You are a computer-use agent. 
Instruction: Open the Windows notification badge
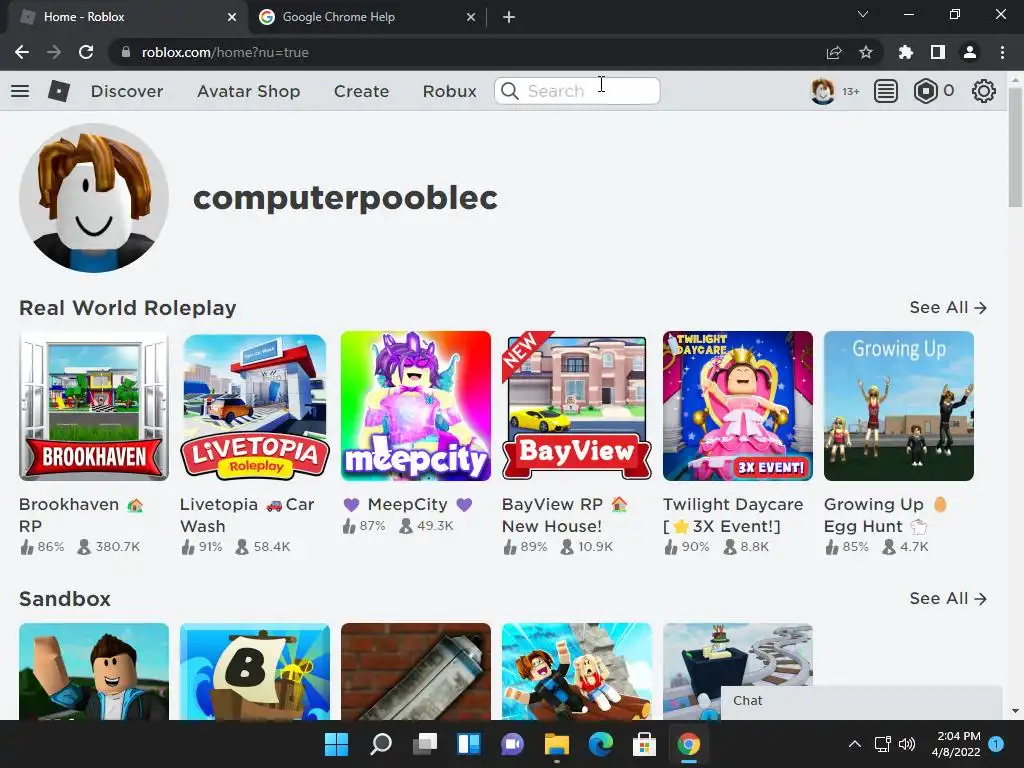tap(996, 744)
